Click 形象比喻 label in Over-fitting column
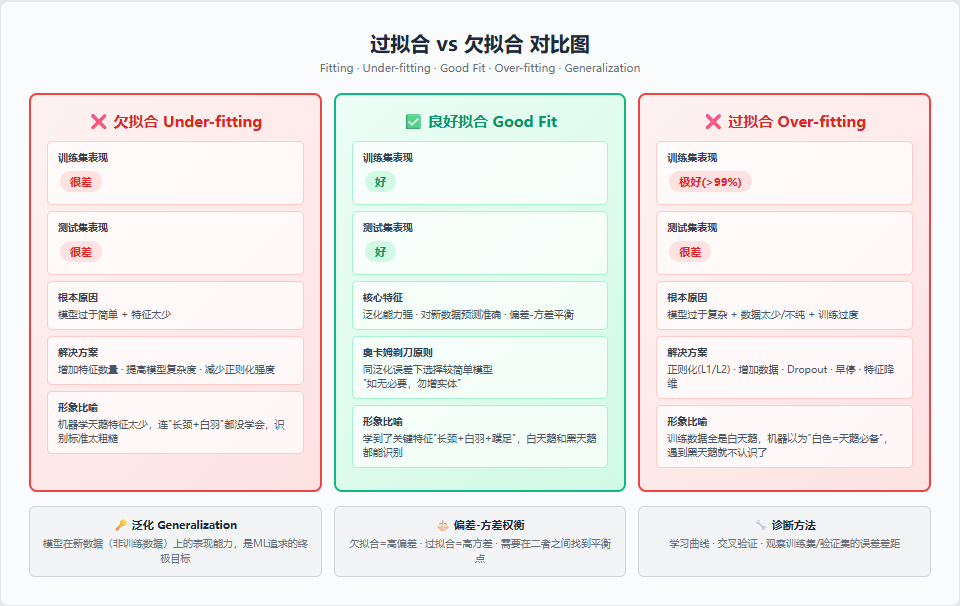960x606 pixels. point(687,422)
